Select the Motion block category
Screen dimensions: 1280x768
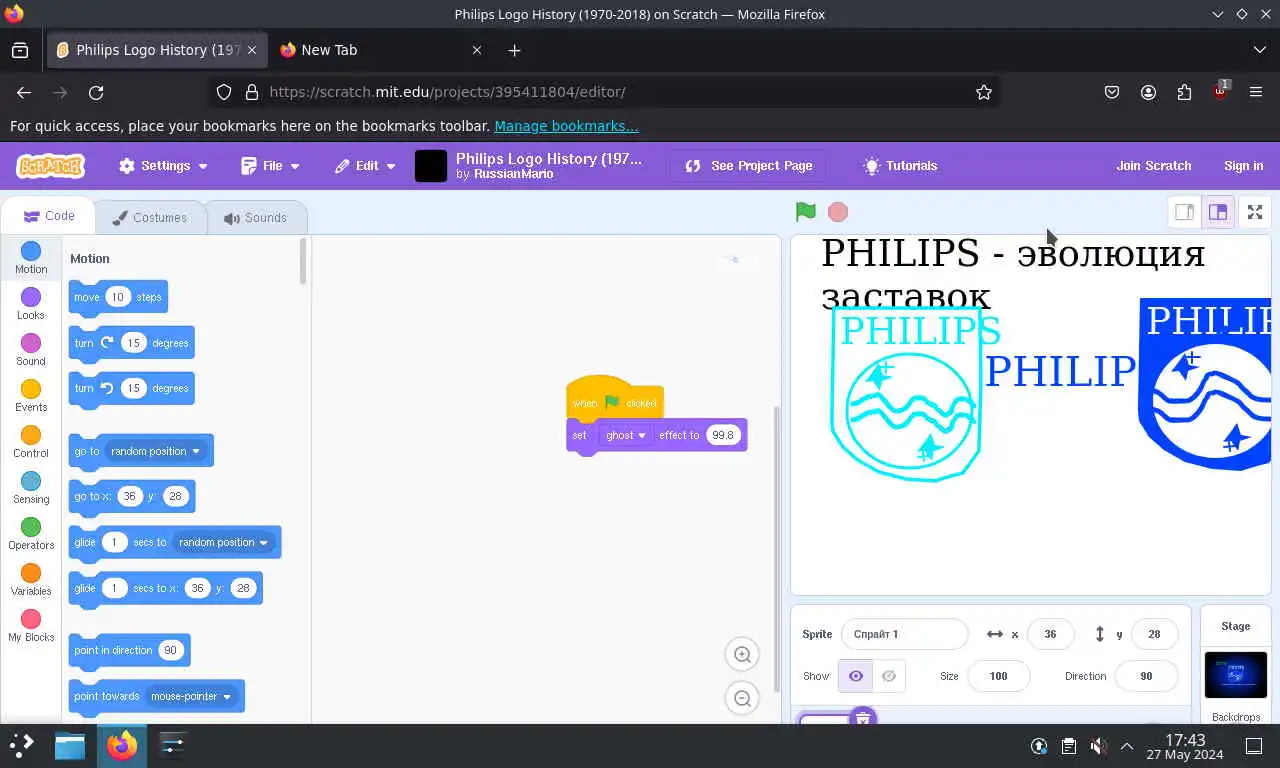click(31, 258)
